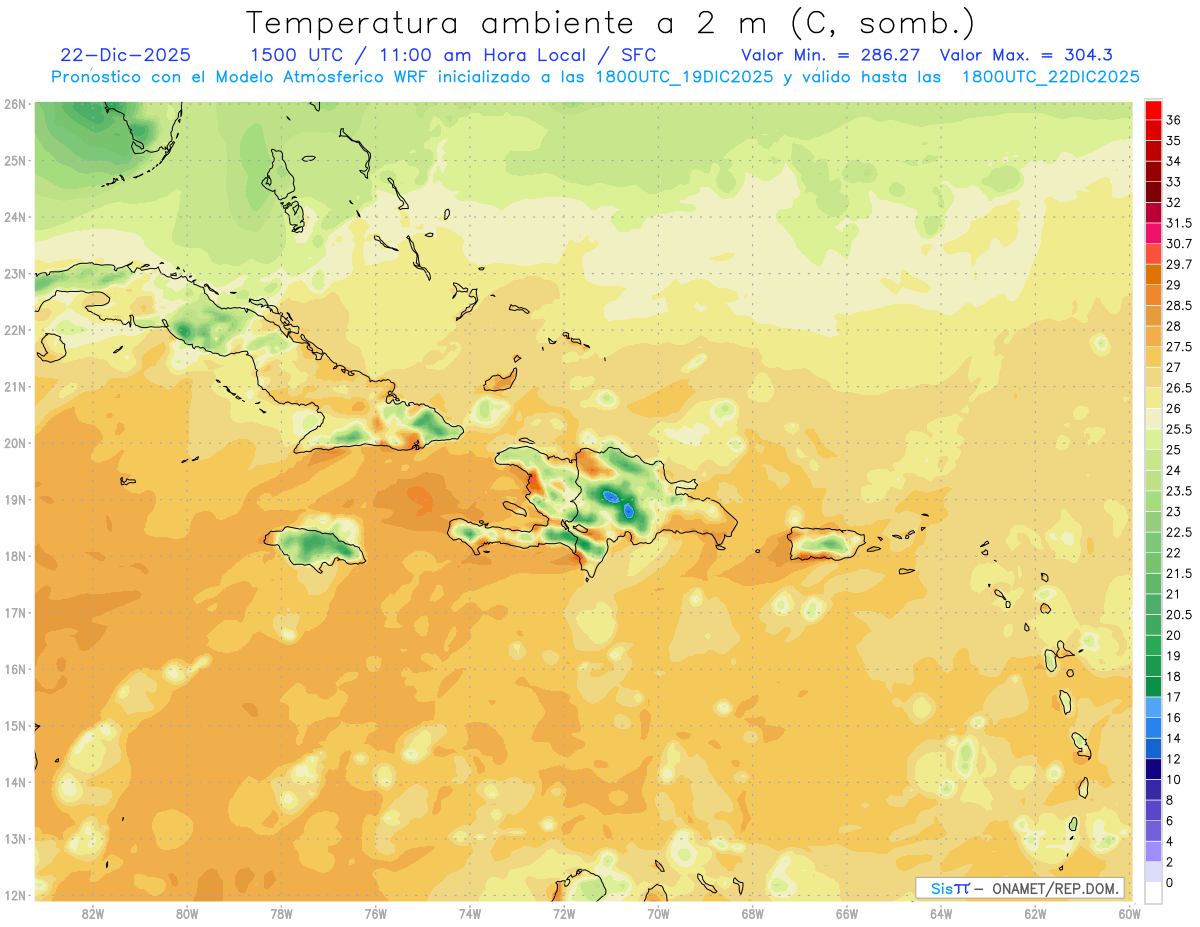This screenshot has height=927, width=1200.
Task: Click the '15N' latitude label
Action: 15,725
